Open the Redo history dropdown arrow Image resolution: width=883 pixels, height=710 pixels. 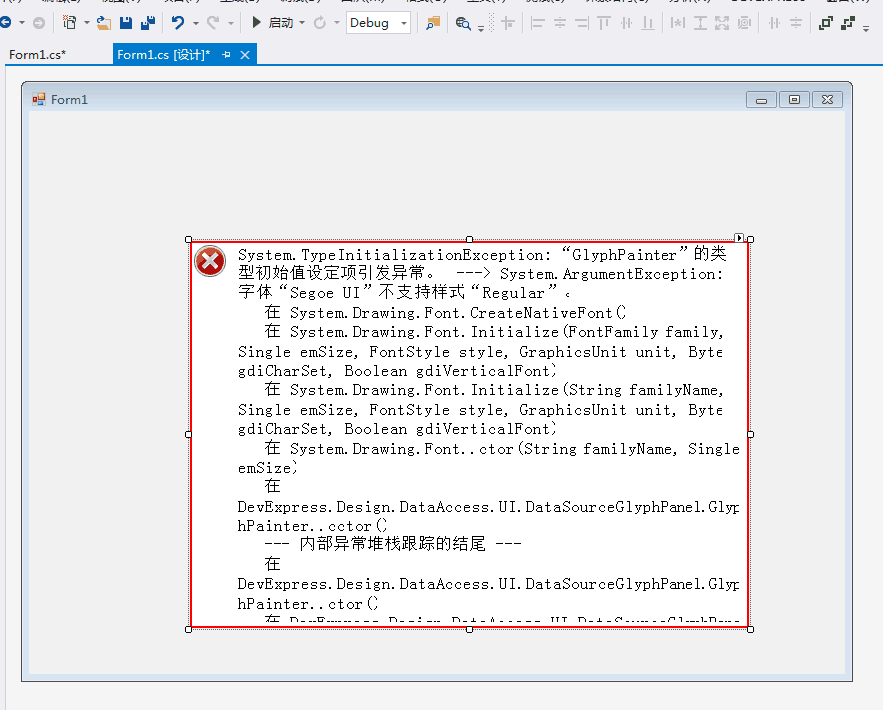coord(230,23)
